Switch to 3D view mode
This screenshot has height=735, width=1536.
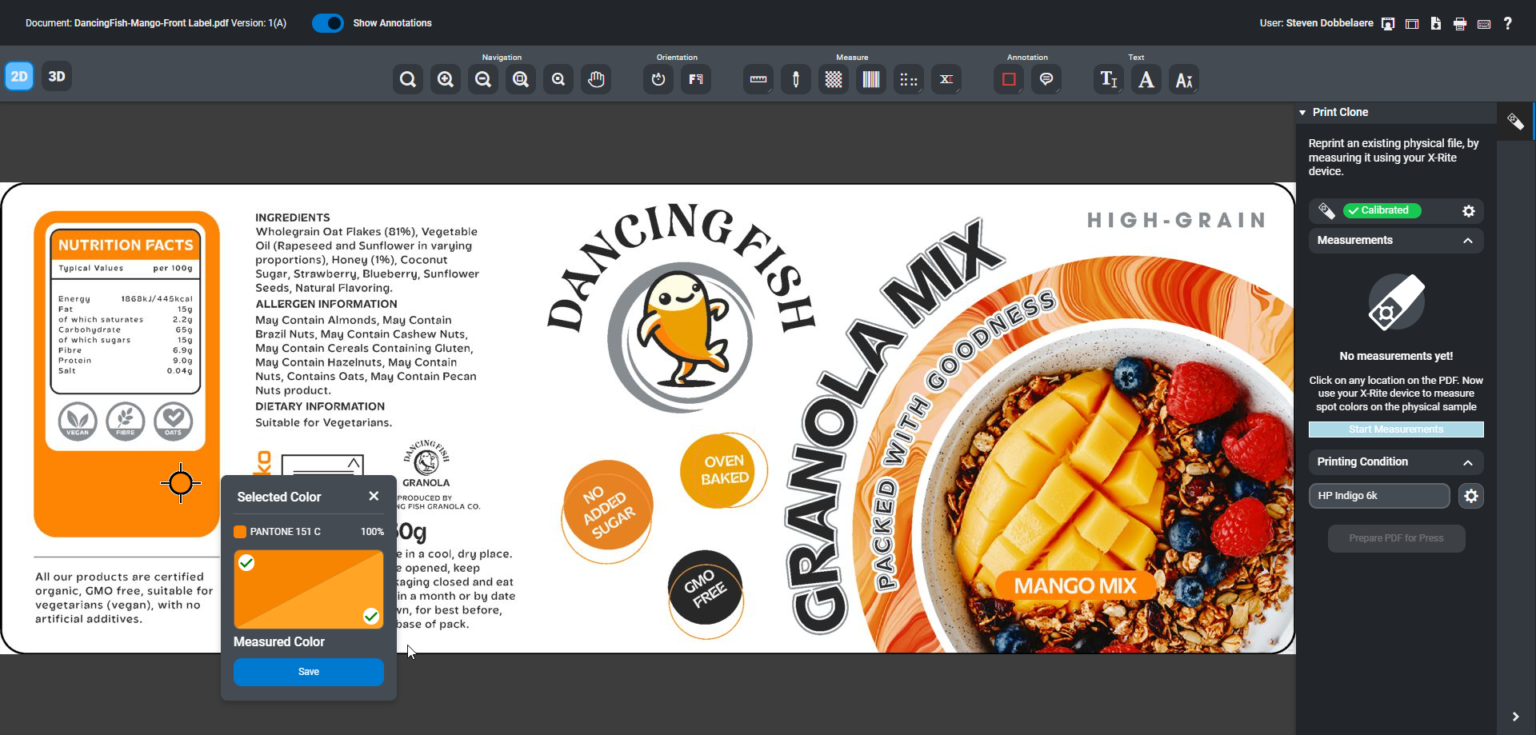tap(57, 76)
